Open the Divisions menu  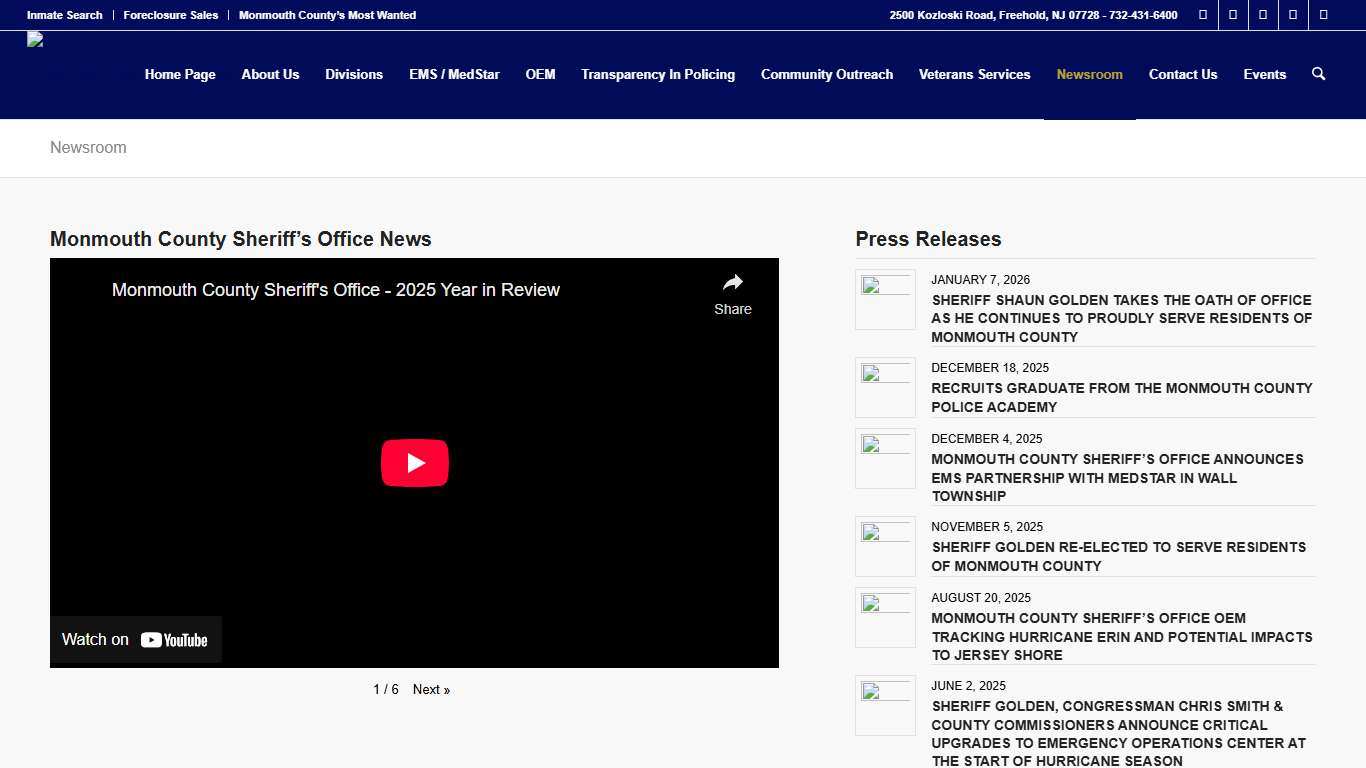(354, 75)
